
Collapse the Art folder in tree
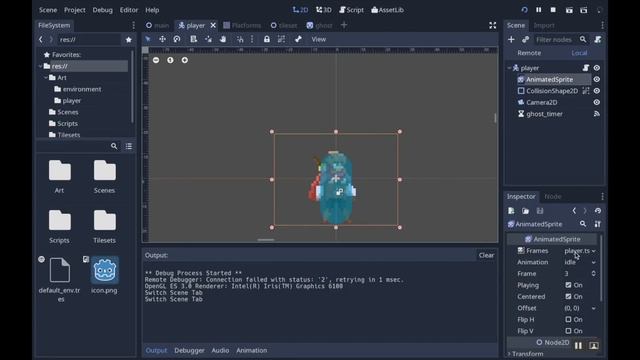pos(46,78)
